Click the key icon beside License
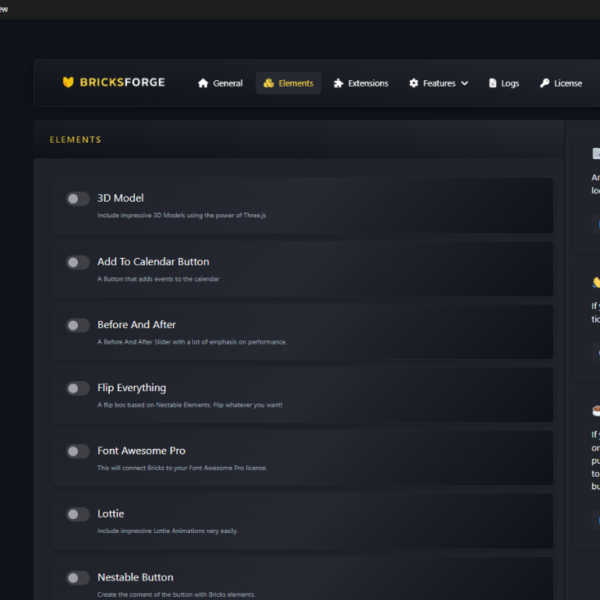 (545, 83)
